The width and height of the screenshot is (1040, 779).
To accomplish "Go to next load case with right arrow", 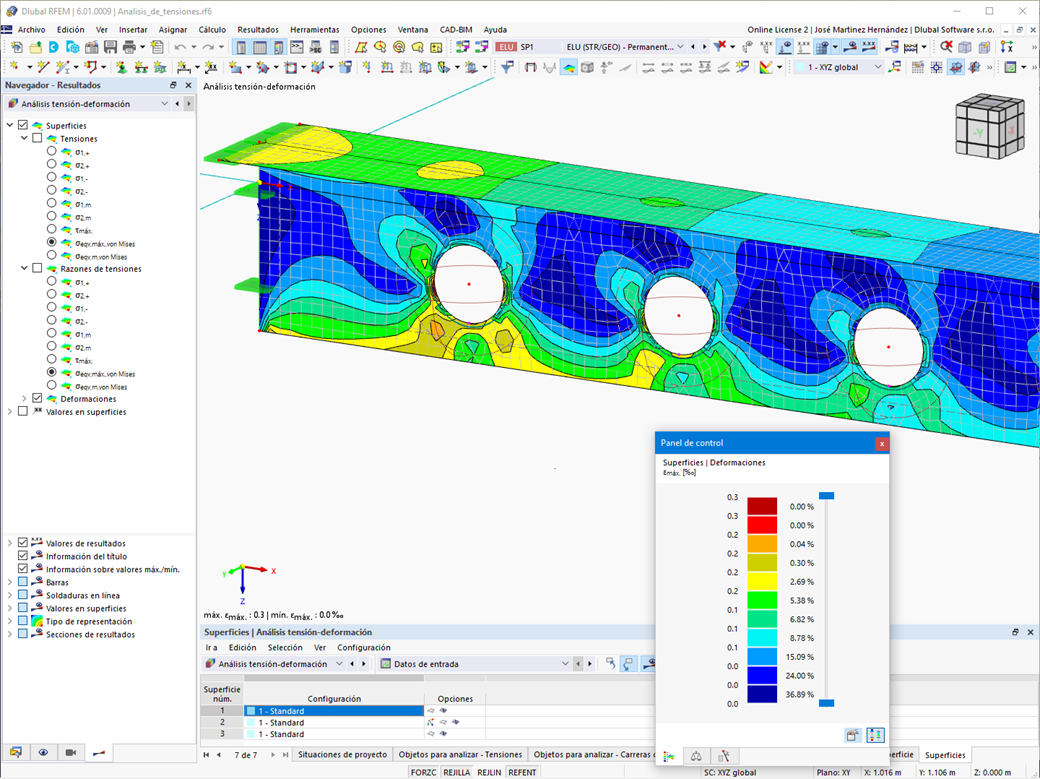I will pyautogui.click(x=704, y=46).
